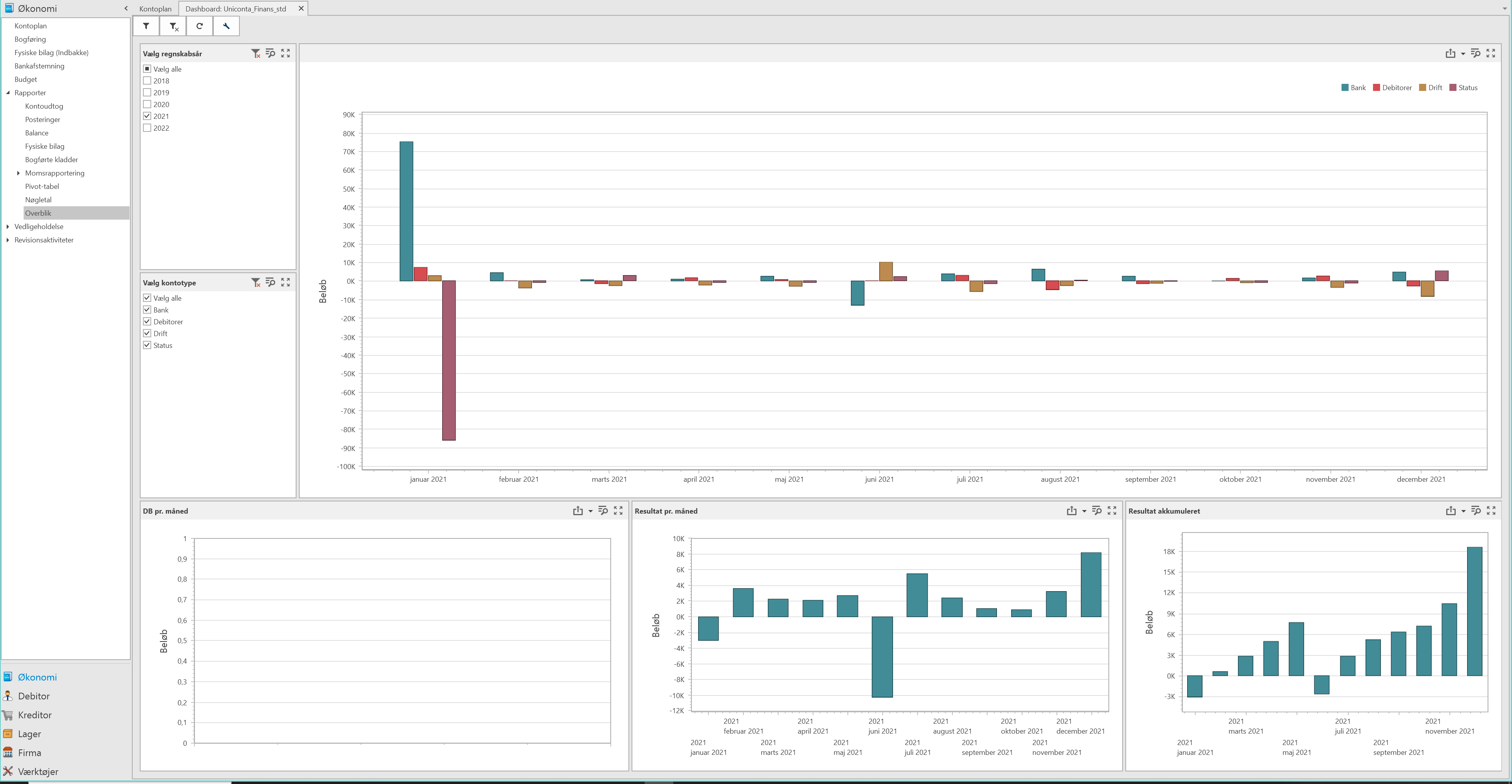
Task: Maximize the Resultat akkumuleret chart
Action: (1491, 511)
